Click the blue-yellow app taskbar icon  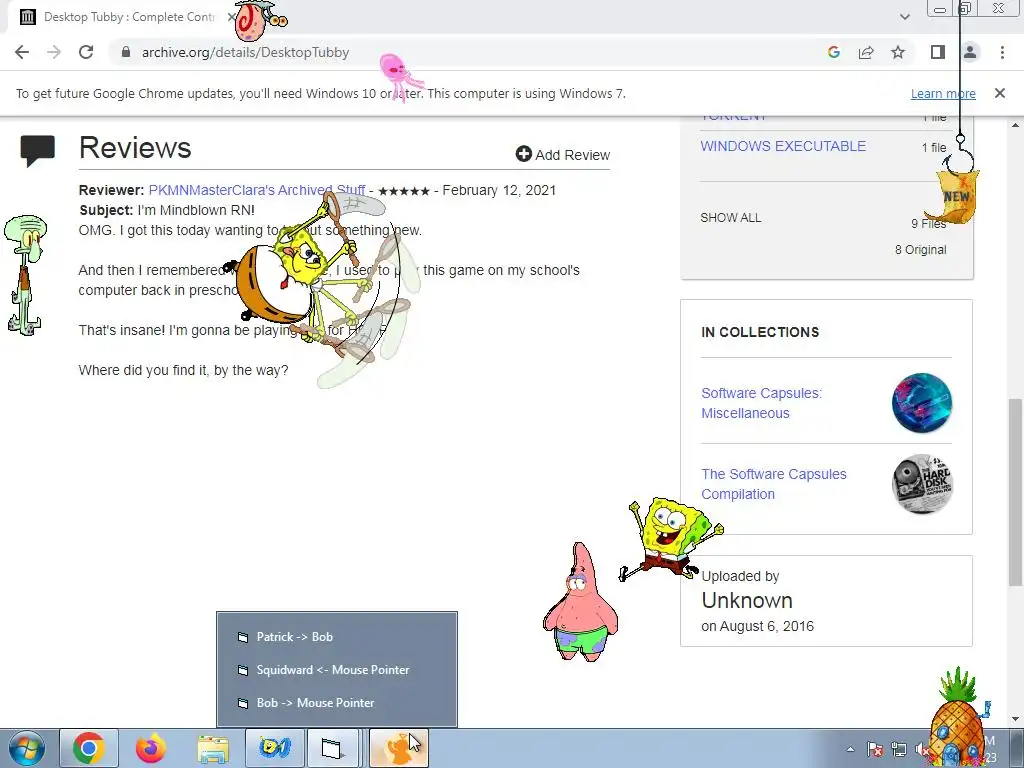pyautogui.click(x=274, y=748)
